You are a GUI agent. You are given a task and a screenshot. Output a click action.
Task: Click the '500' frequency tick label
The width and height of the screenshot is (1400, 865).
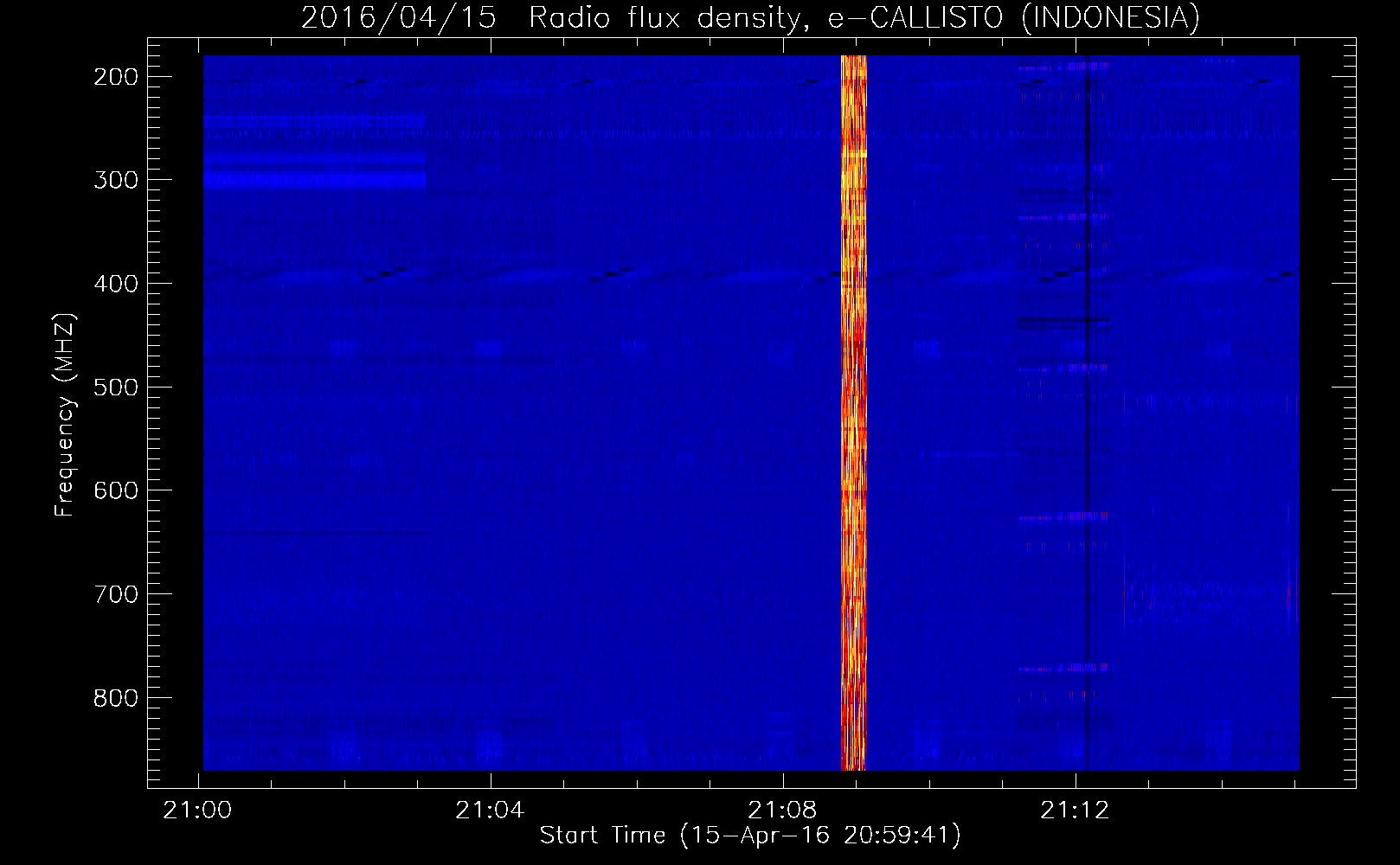click(115, 387)
